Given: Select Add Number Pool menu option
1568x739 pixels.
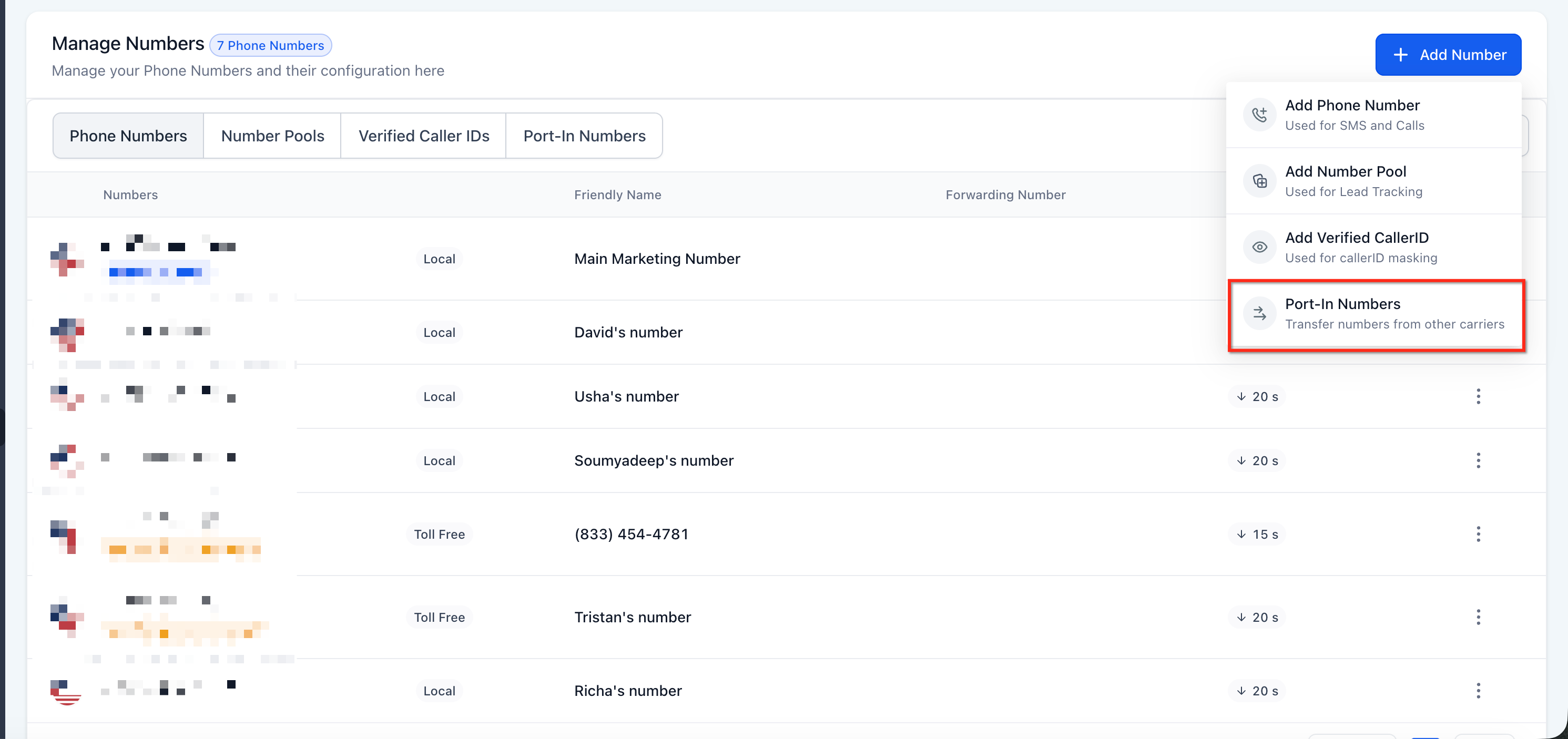Looking at the screenshot, I should (1373, 181).
